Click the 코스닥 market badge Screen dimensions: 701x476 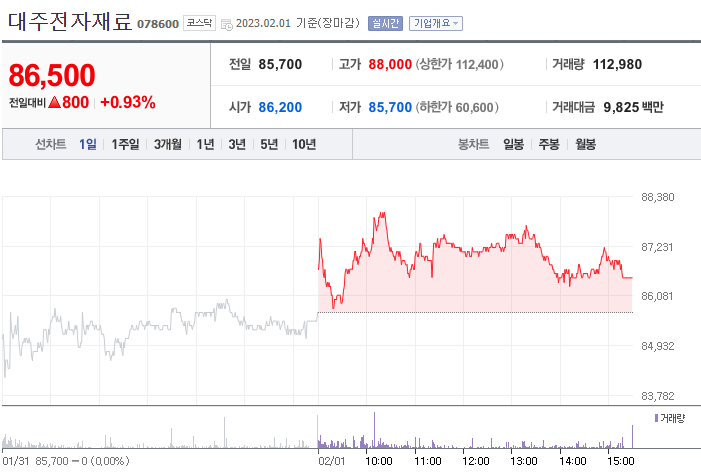pos(199,23)
